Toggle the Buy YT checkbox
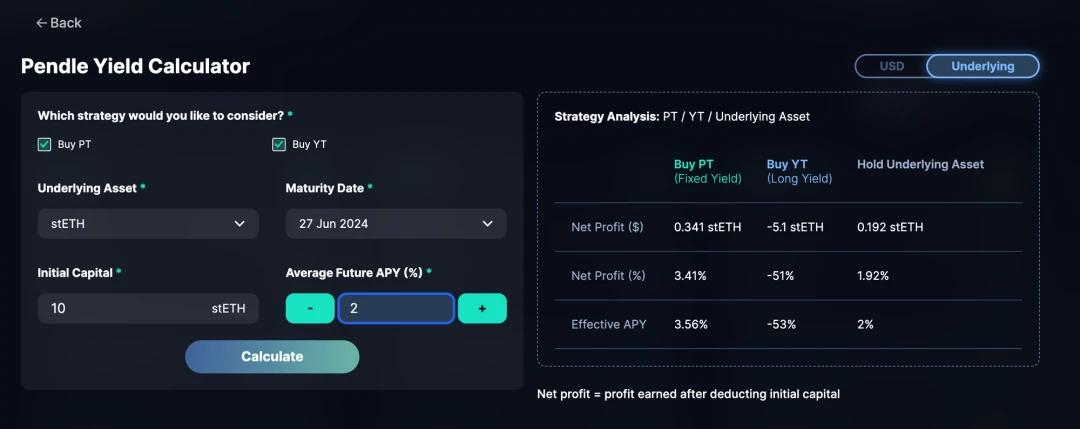Screen dimensions: 1080x429 click(x=279, y=144)
